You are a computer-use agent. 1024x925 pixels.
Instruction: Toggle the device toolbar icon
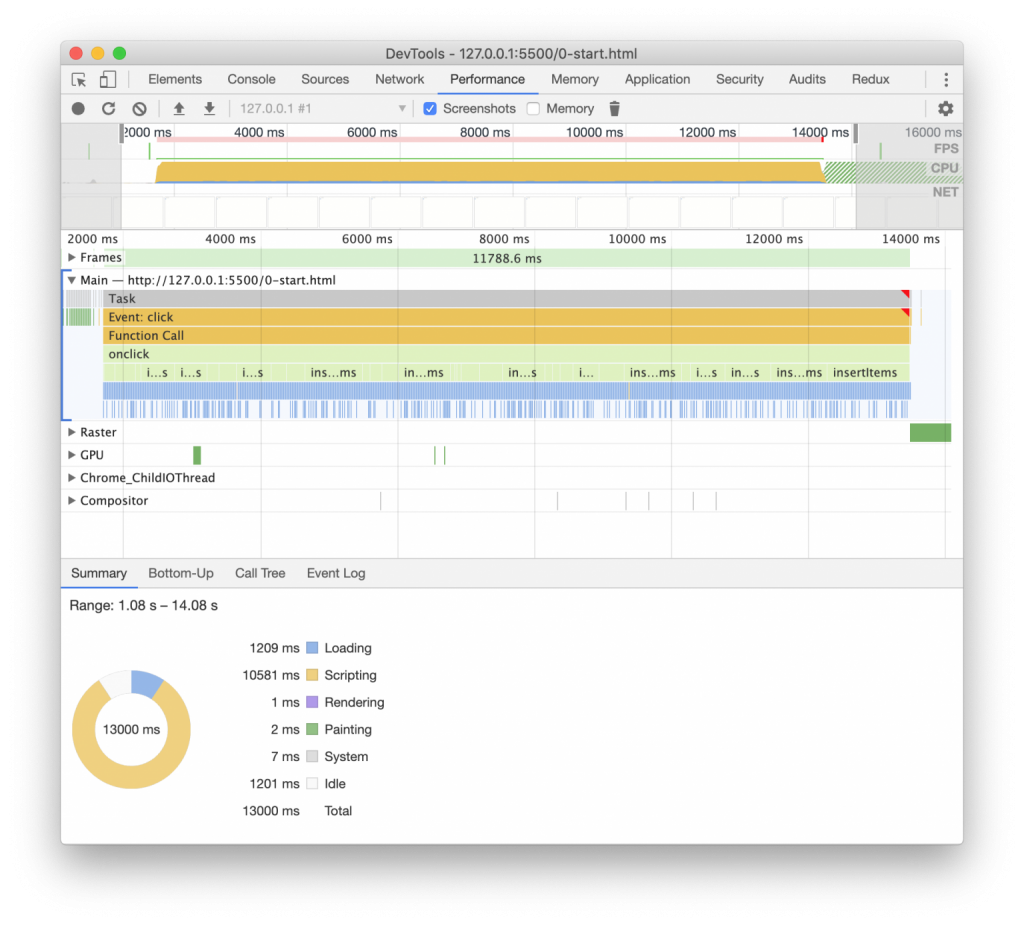(x=107, y=80)
